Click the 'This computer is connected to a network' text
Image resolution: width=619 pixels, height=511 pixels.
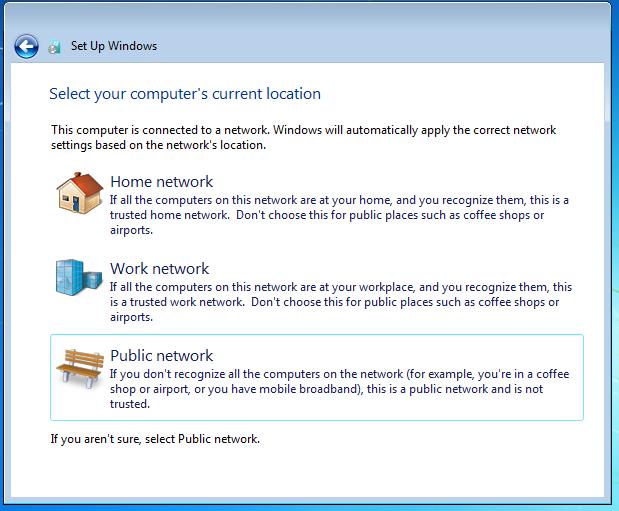304,137
